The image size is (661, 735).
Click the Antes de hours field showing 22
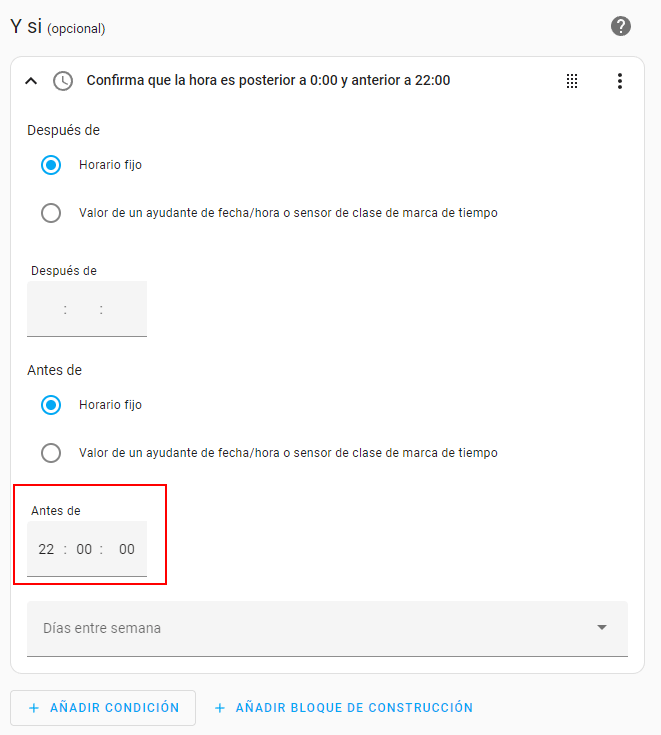46,549
